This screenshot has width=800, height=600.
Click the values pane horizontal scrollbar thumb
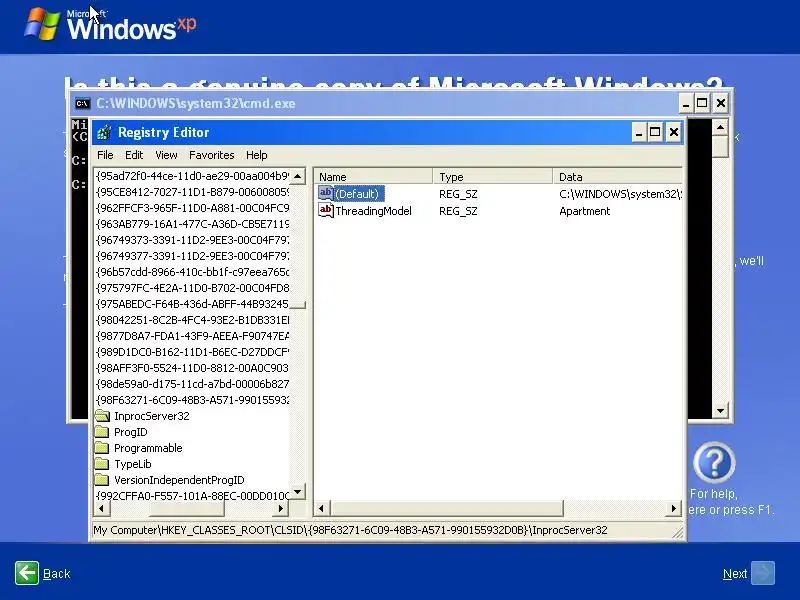pyautogui.click(x=446, y=508)
